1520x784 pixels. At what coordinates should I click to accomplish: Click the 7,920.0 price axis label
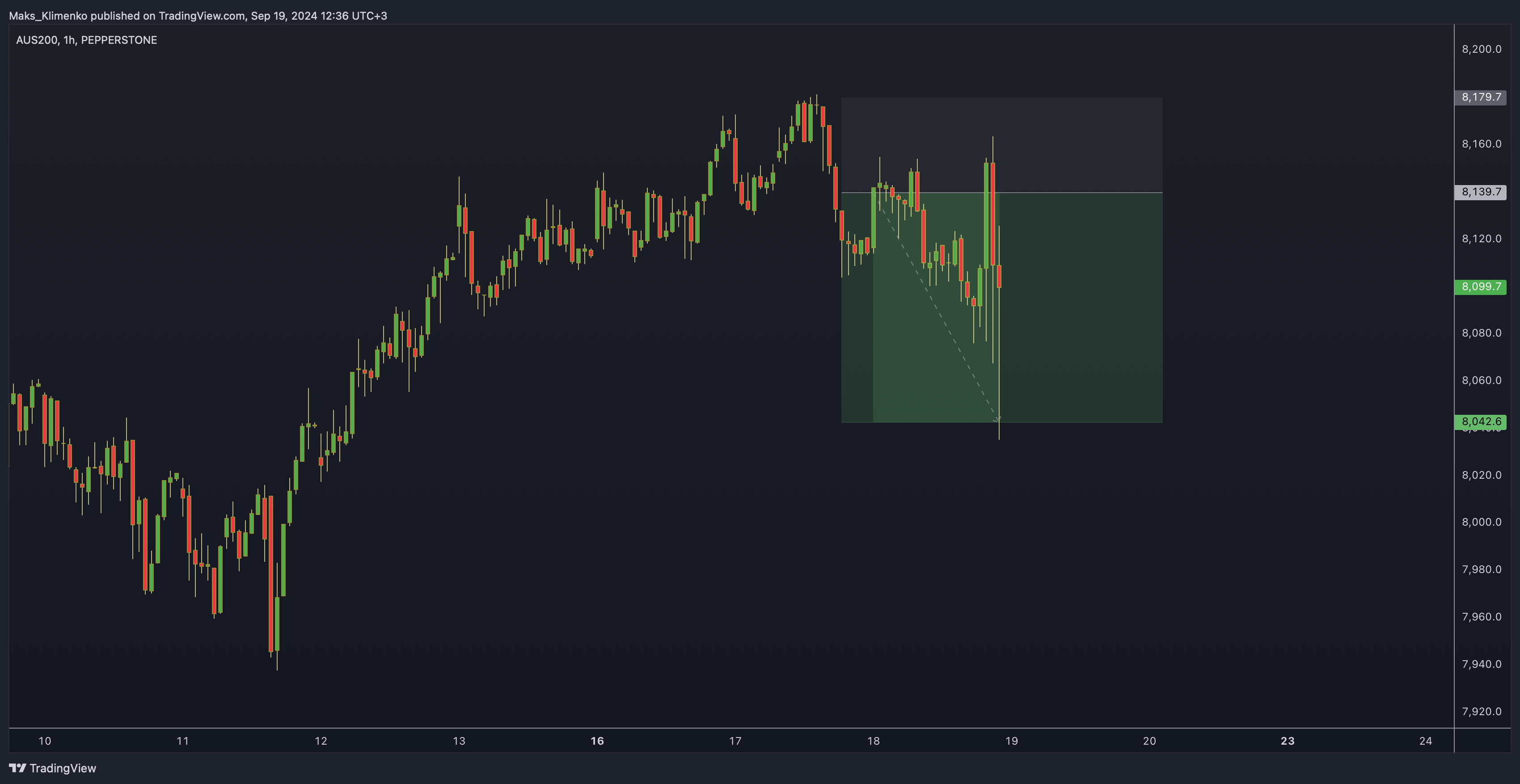[x=1481, y=712]
